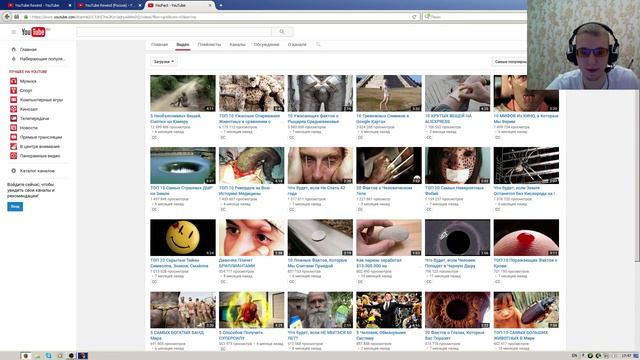Close the YouFact - YouTube tab
Screen dimensions: 640x360
(x=210, y=5)
